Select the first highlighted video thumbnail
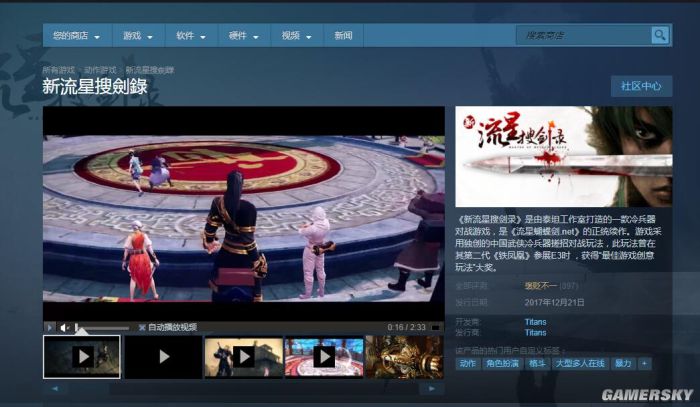 click(82, 357)
